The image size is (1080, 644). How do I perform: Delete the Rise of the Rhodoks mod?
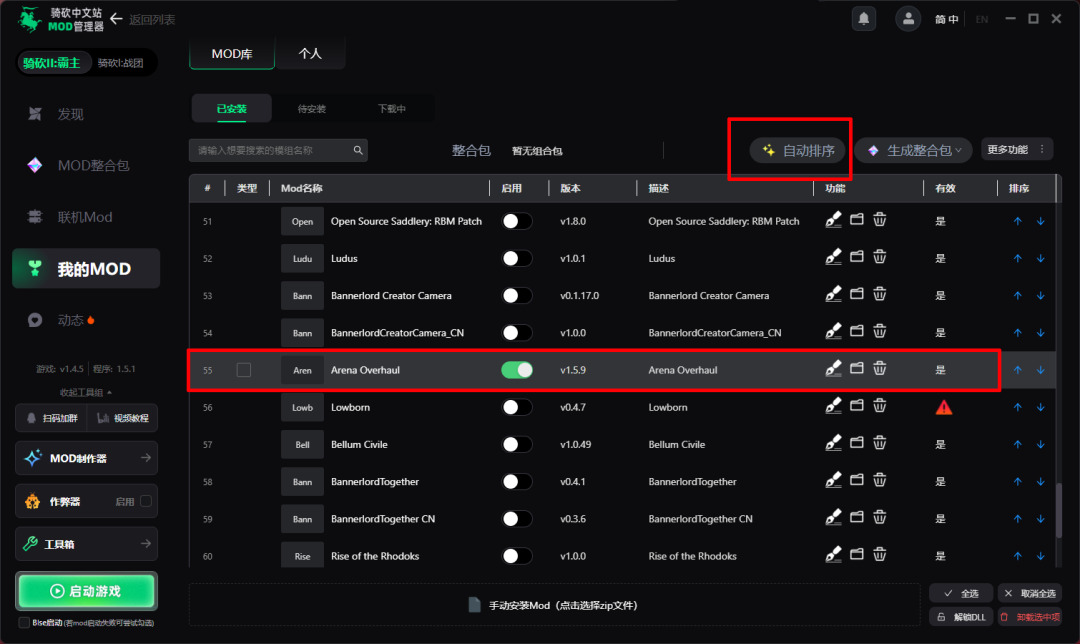[880, 554]
